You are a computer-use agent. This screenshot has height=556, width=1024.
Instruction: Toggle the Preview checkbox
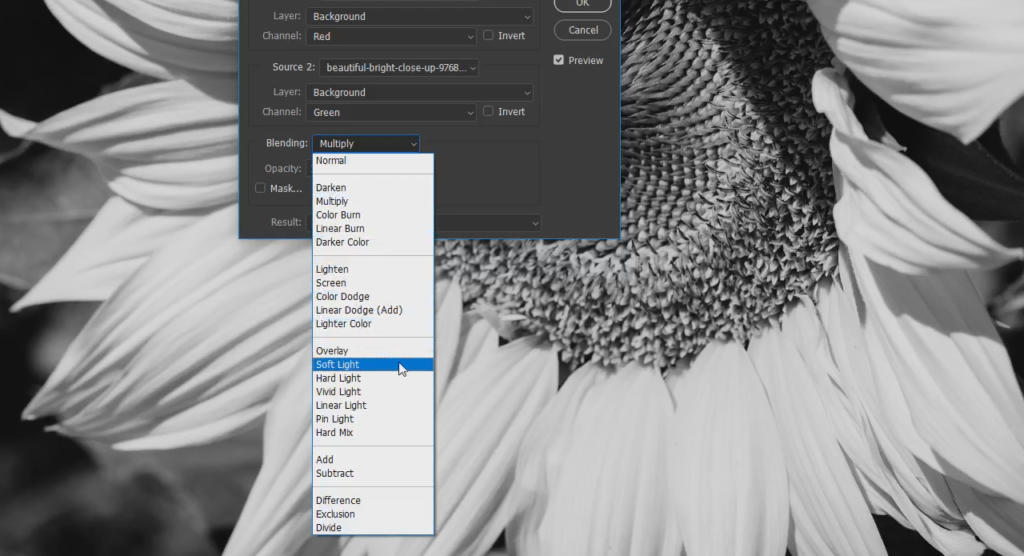coord(559,61)
